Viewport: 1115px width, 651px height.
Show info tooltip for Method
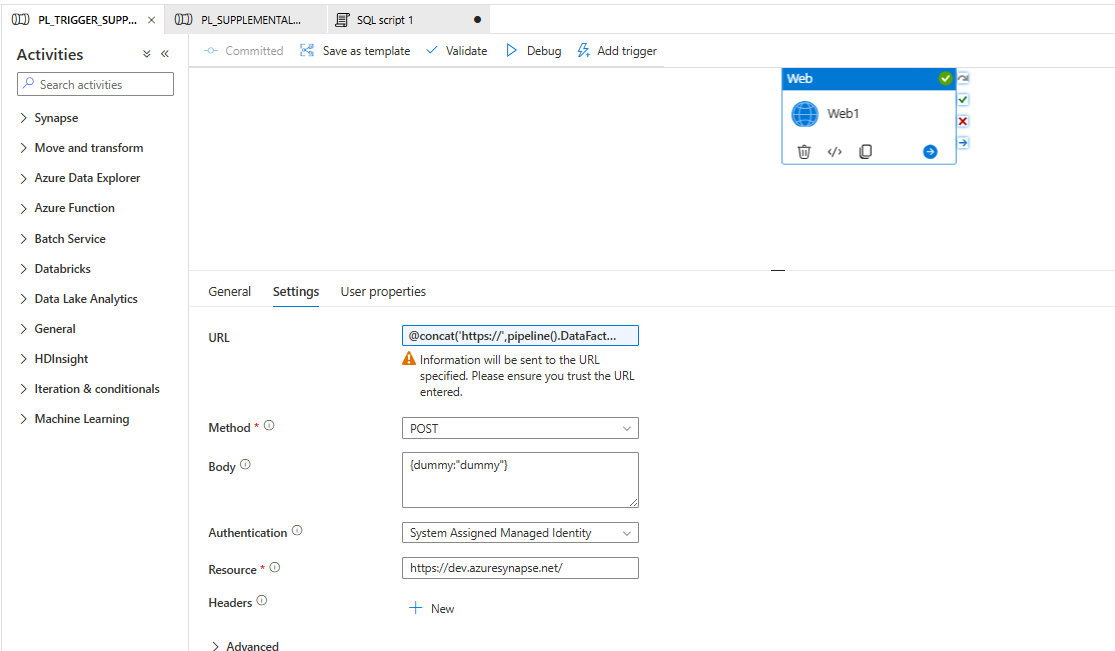(269, 425)
